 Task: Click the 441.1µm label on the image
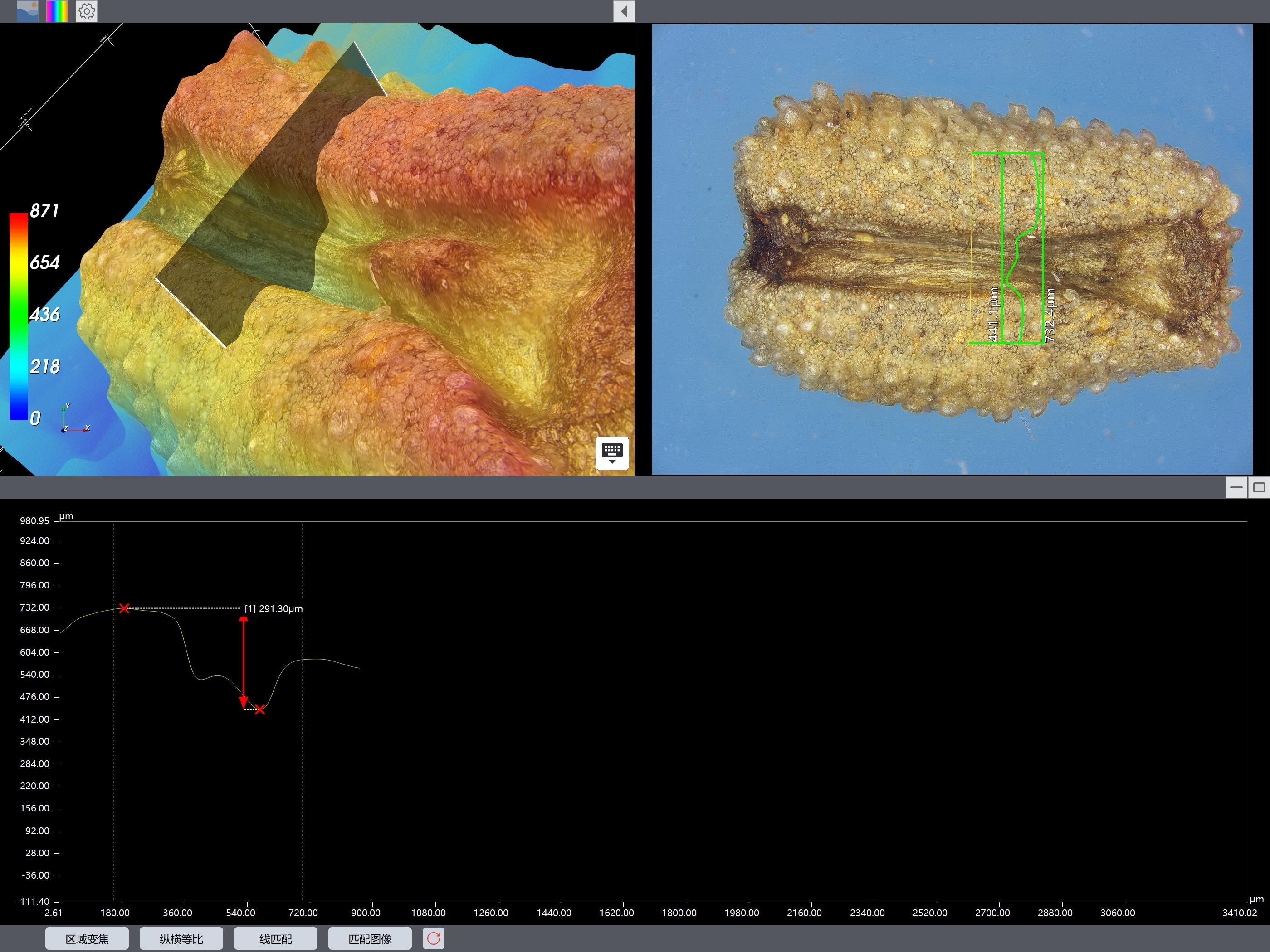pyautogui.click(x=993, y=315)
